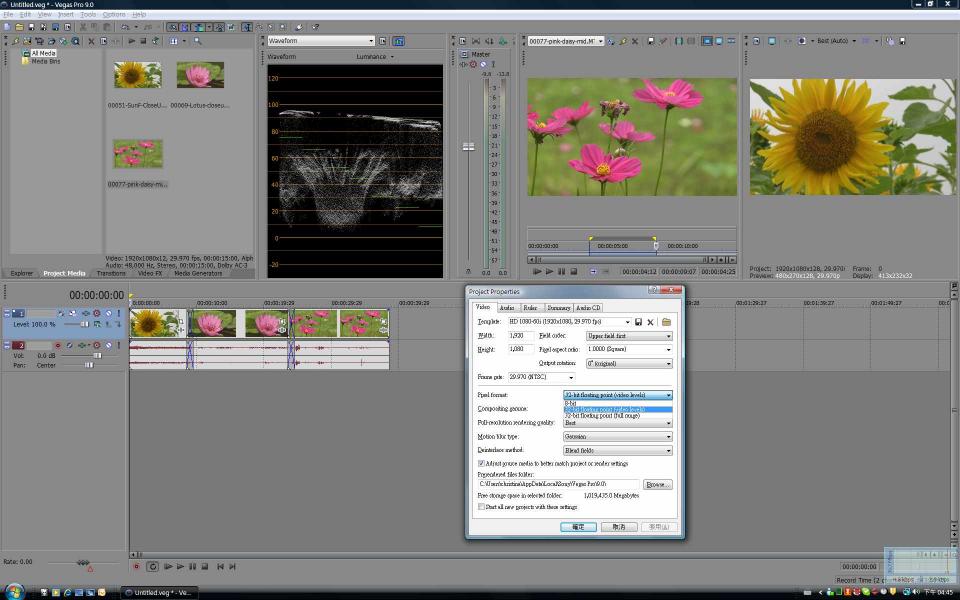Click the 取消 cancel button

tap(618, 527)
